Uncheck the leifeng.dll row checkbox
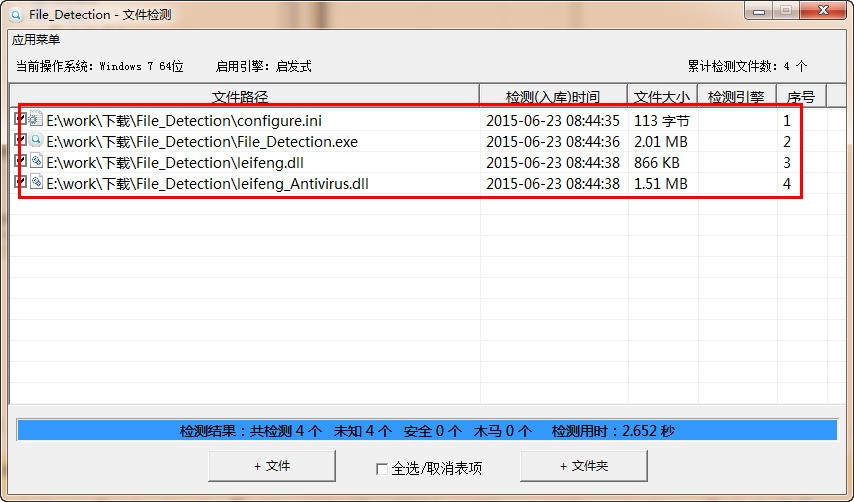 coord(21,161)
